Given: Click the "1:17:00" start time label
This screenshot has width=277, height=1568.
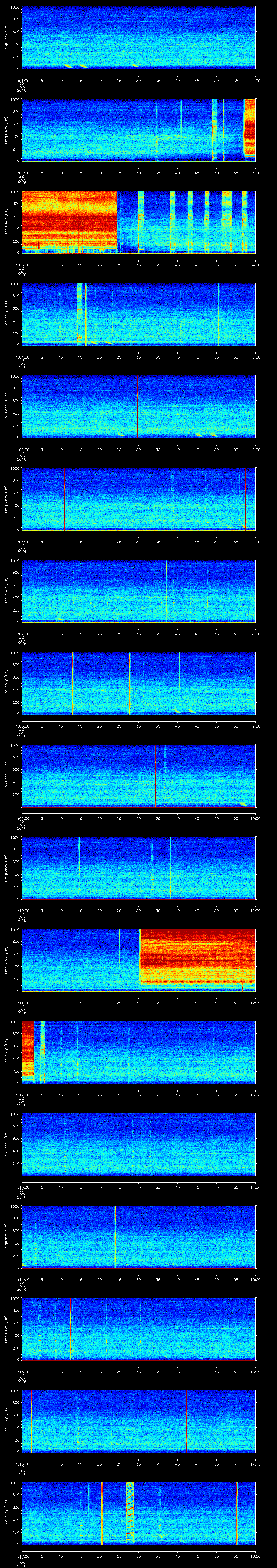Looking at the screenshot, I should pos(22,1556).
